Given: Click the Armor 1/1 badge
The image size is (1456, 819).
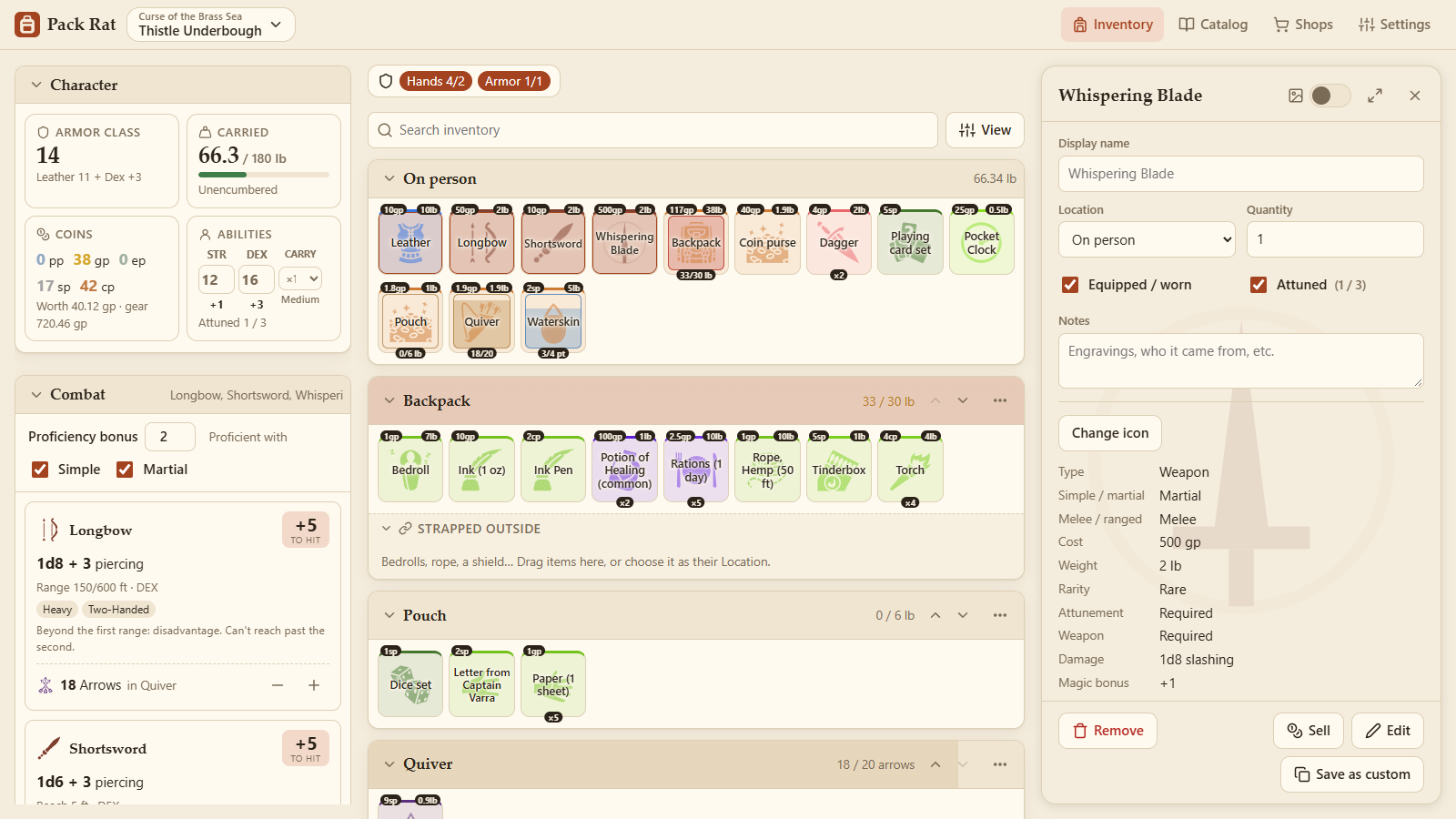Looking at the screenshot, I should [x=513, y=81].
